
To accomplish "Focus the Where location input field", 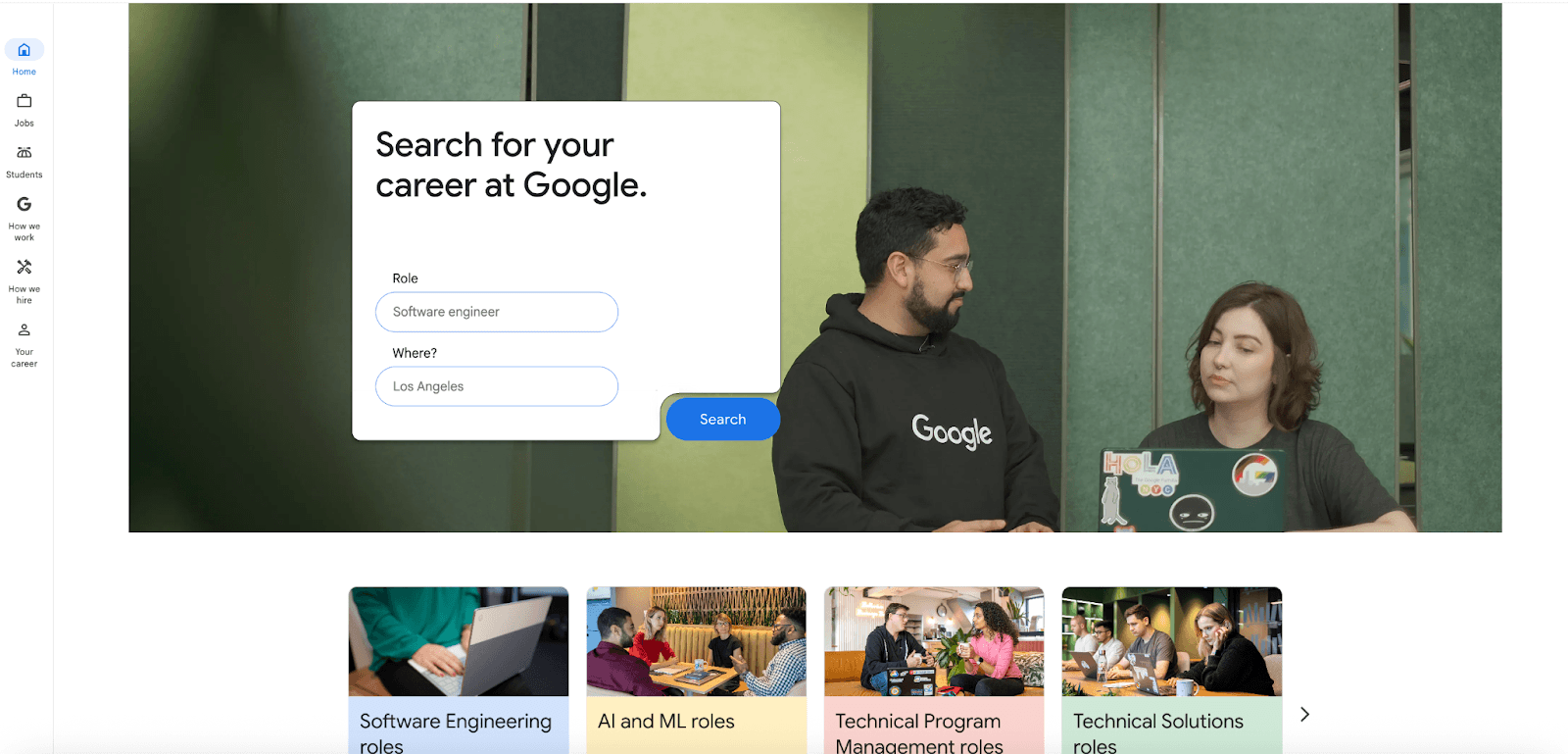I will (497, 386).
